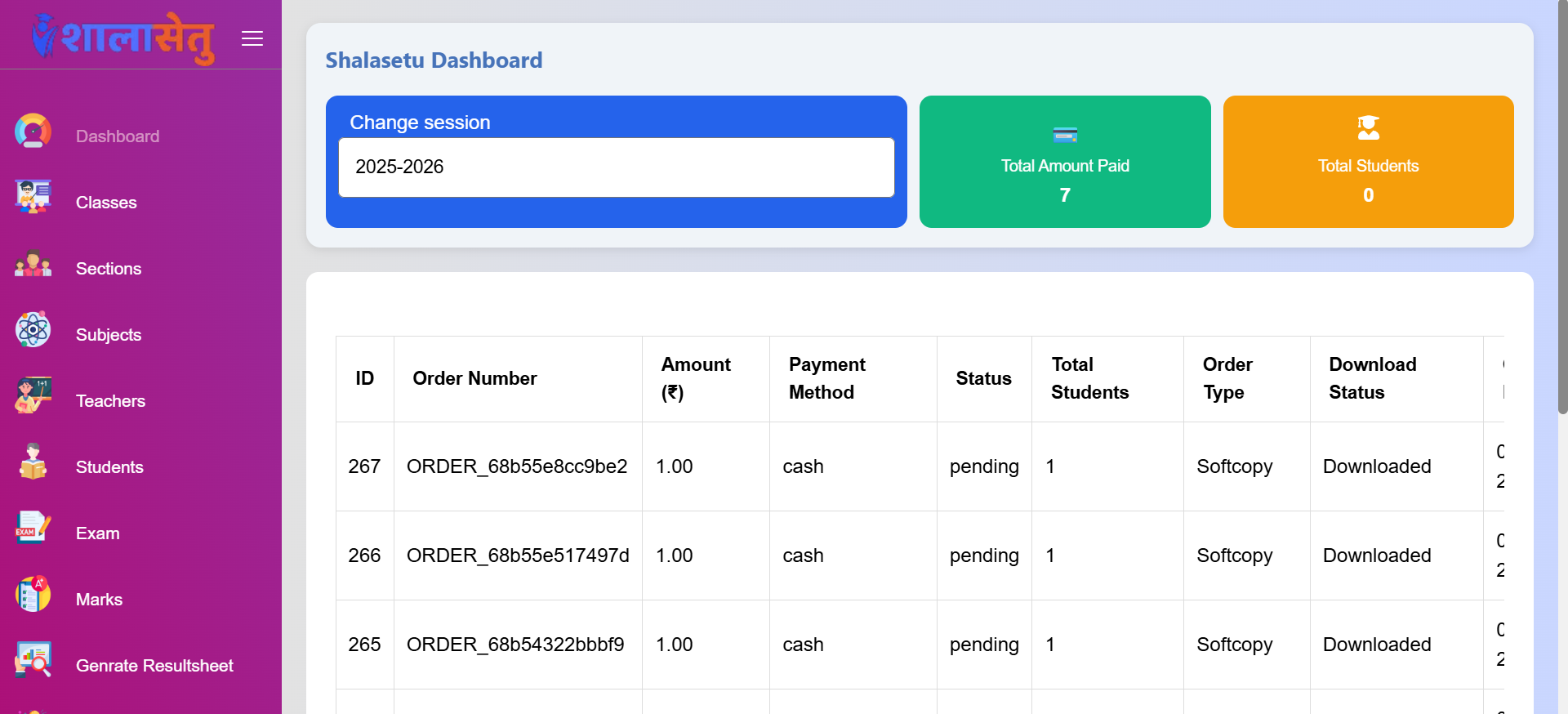Click the Students reading icon
Viewport: 1568px width, 714px height.
click(x=33, y=462)
